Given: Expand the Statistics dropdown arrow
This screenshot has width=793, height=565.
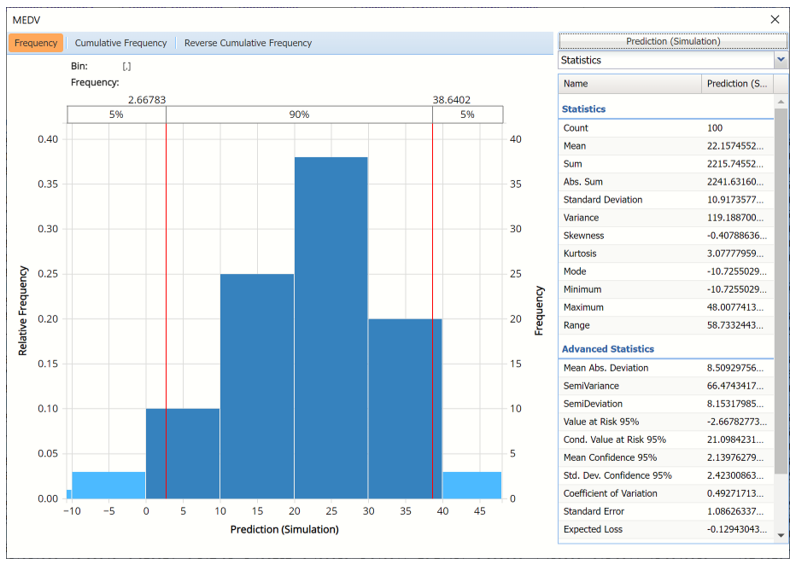Looking at the screenshot, I should (780, 60).
